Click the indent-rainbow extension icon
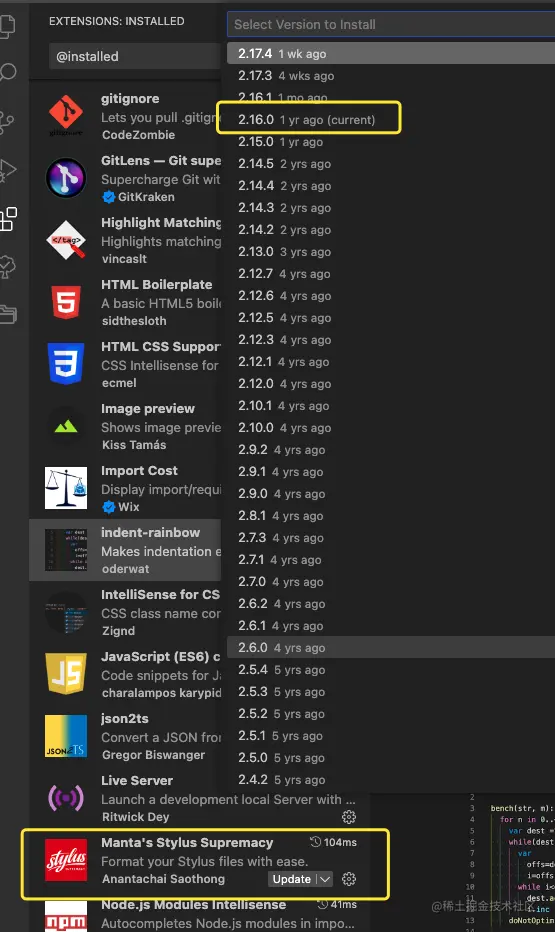 pos(66,550)
